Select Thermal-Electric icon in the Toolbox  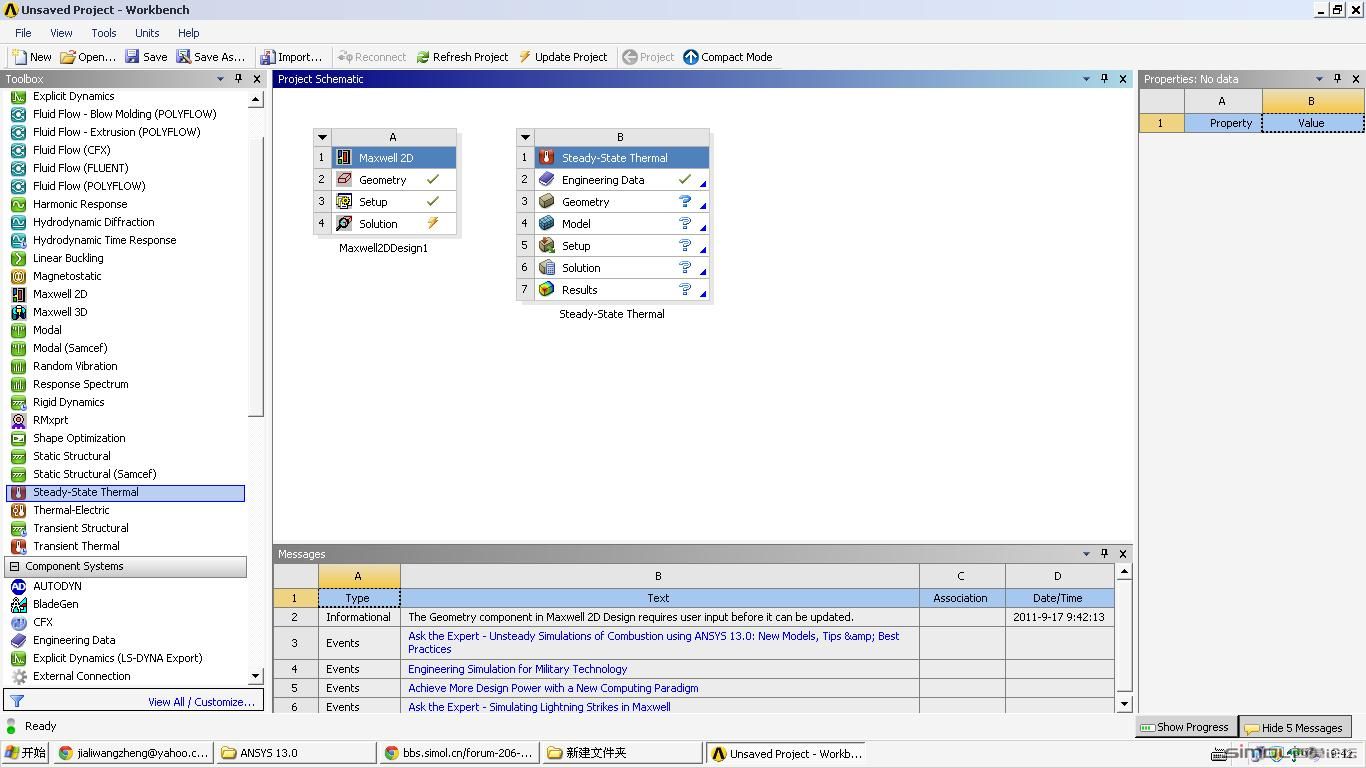click(x=18, y=510)
